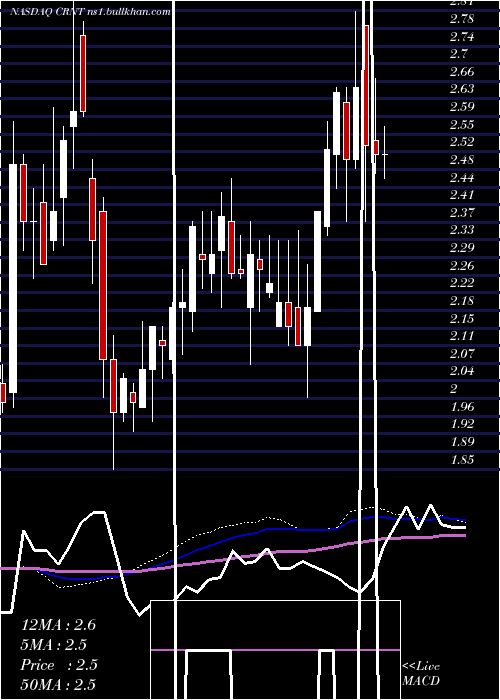
Task: Click the 2.26 price axis label
Action: coord(462,266)
